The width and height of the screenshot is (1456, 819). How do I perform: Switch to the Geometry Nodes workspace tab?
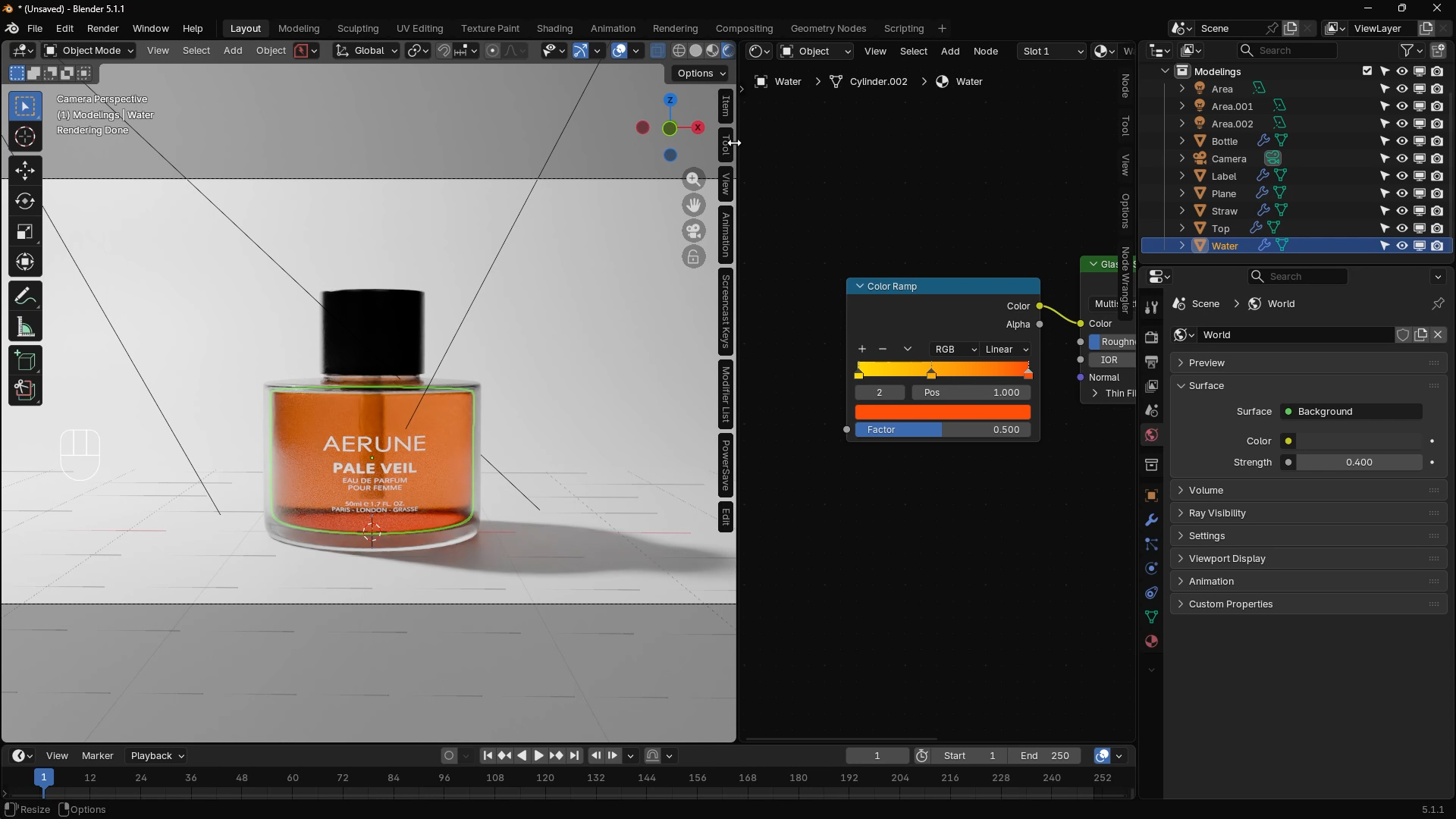click(x=828, y=29)
